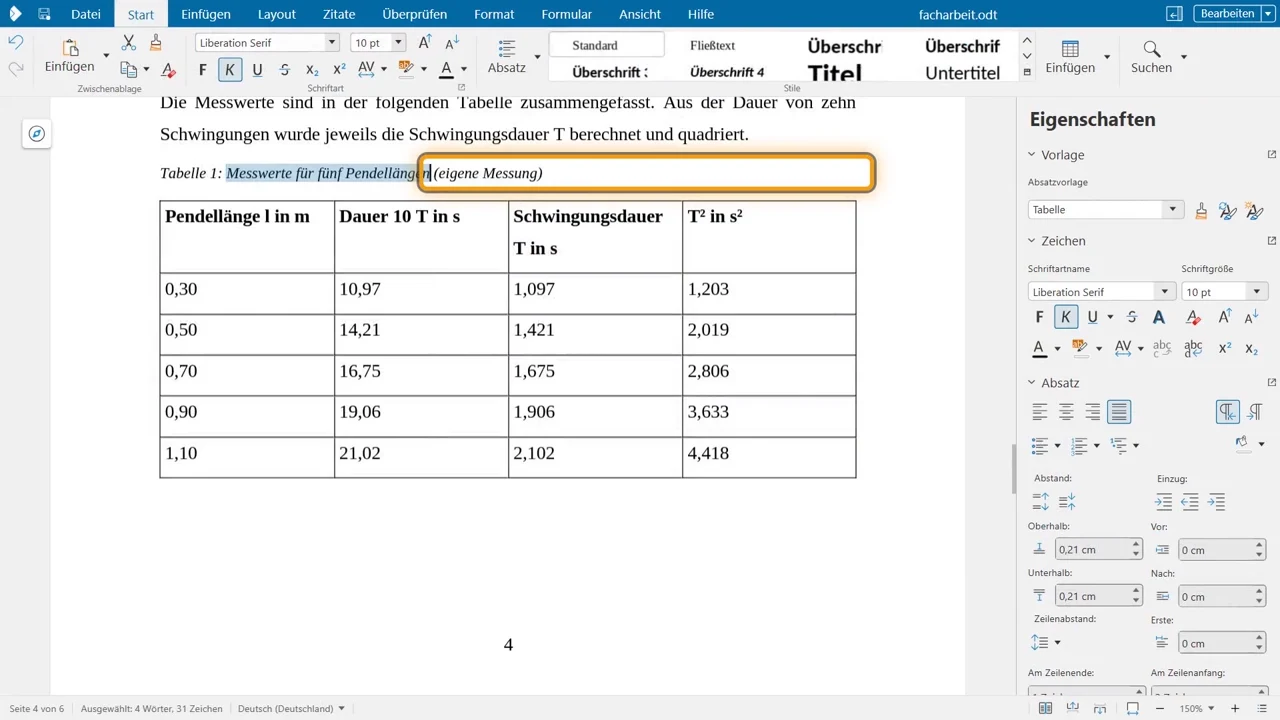Click the undo arrow icon
The height and width of the screenshot is (720, 1280).
coord(15,43)
